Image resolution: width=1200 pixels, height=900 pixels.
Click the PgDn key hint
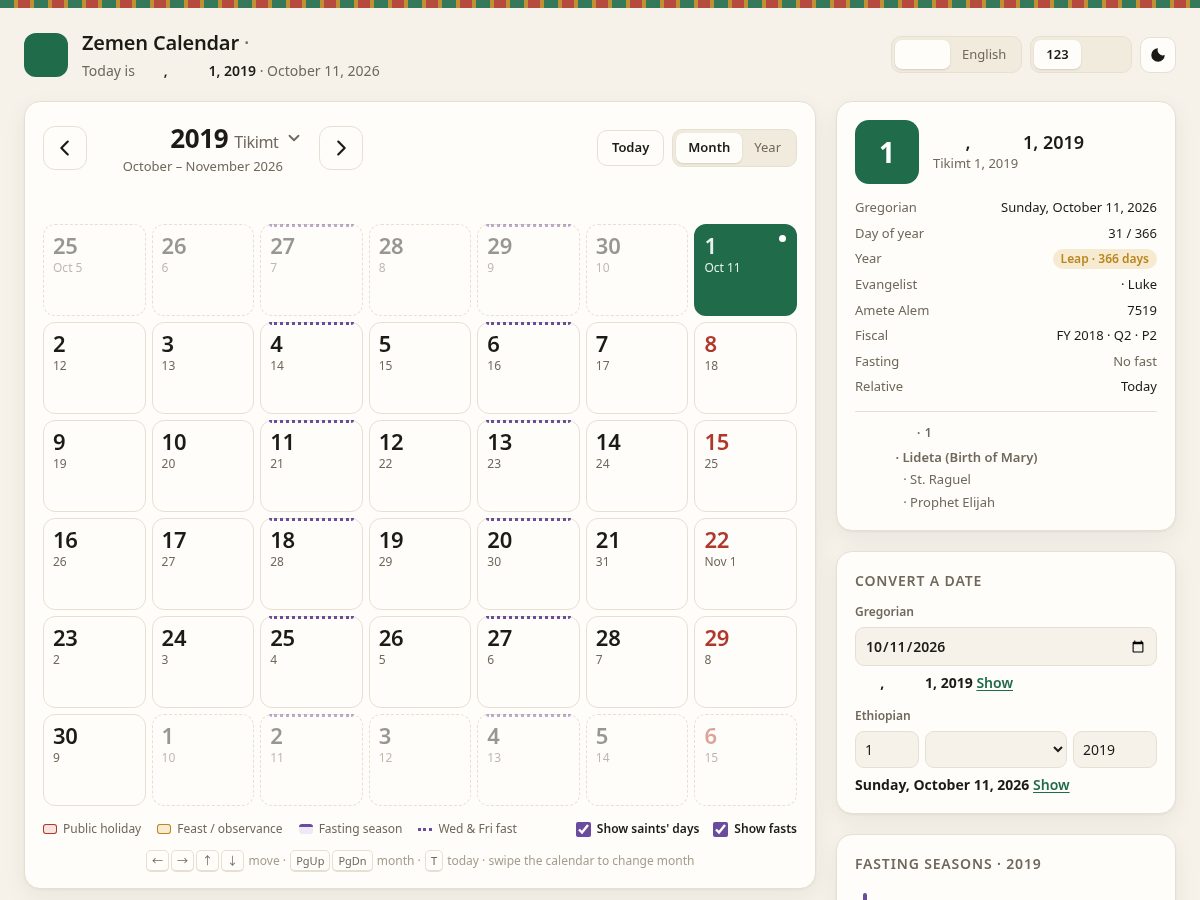point(352,861)
